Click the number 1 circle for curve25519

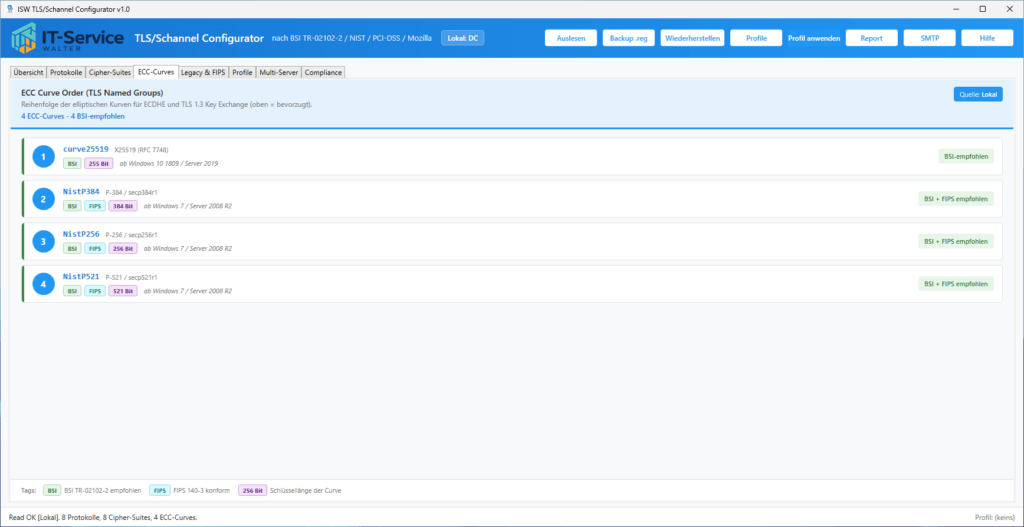(x=43, y=157)
